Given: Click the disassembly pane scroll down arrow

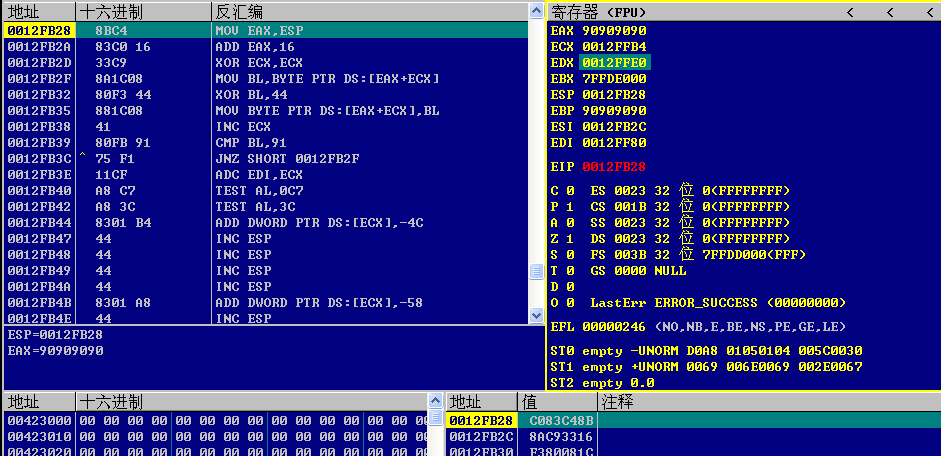Looking at the screenshot, I should click(536, 316).
